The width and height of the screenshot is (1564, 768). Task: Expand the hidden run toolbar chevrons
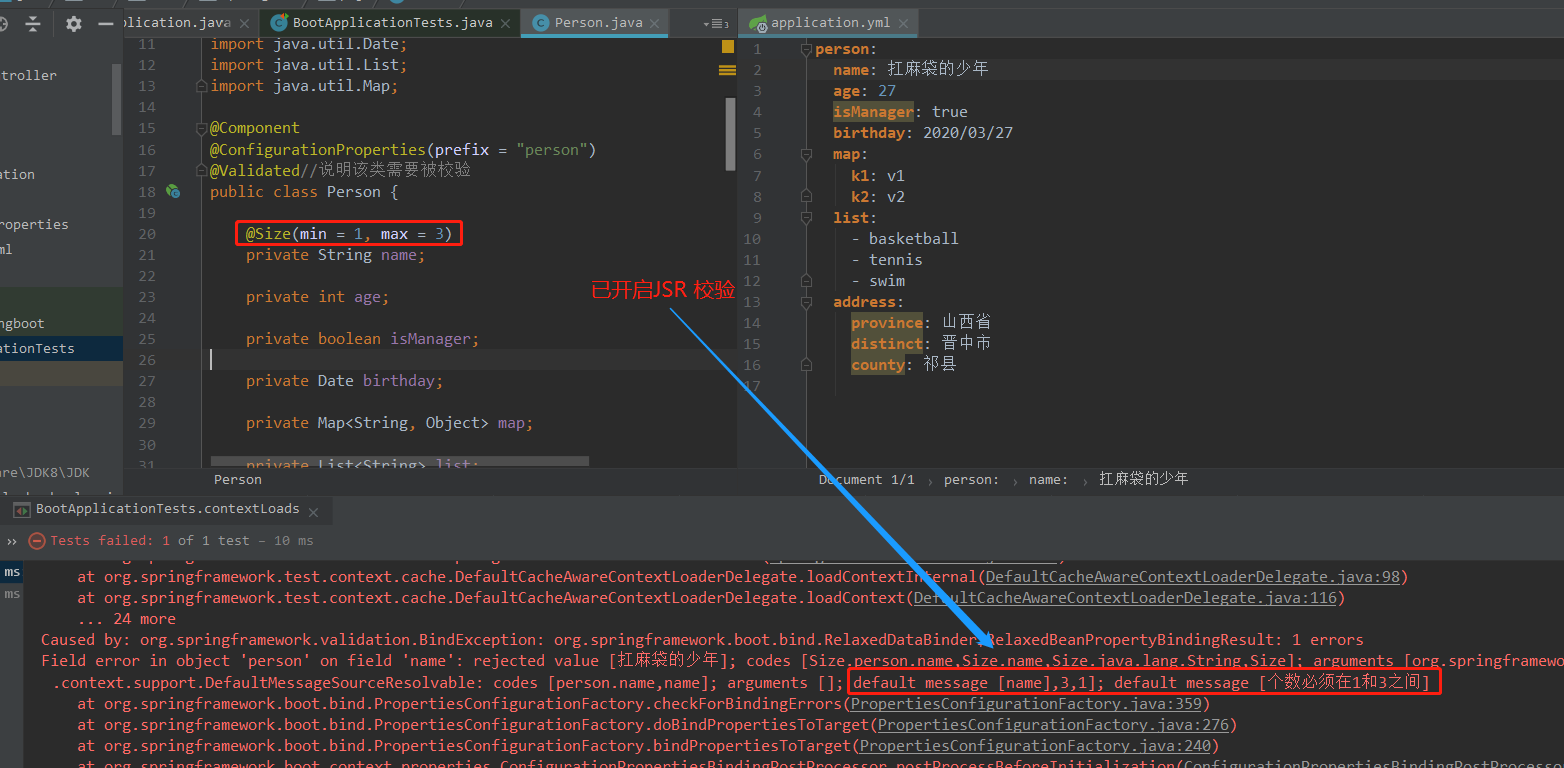point(12,541)
